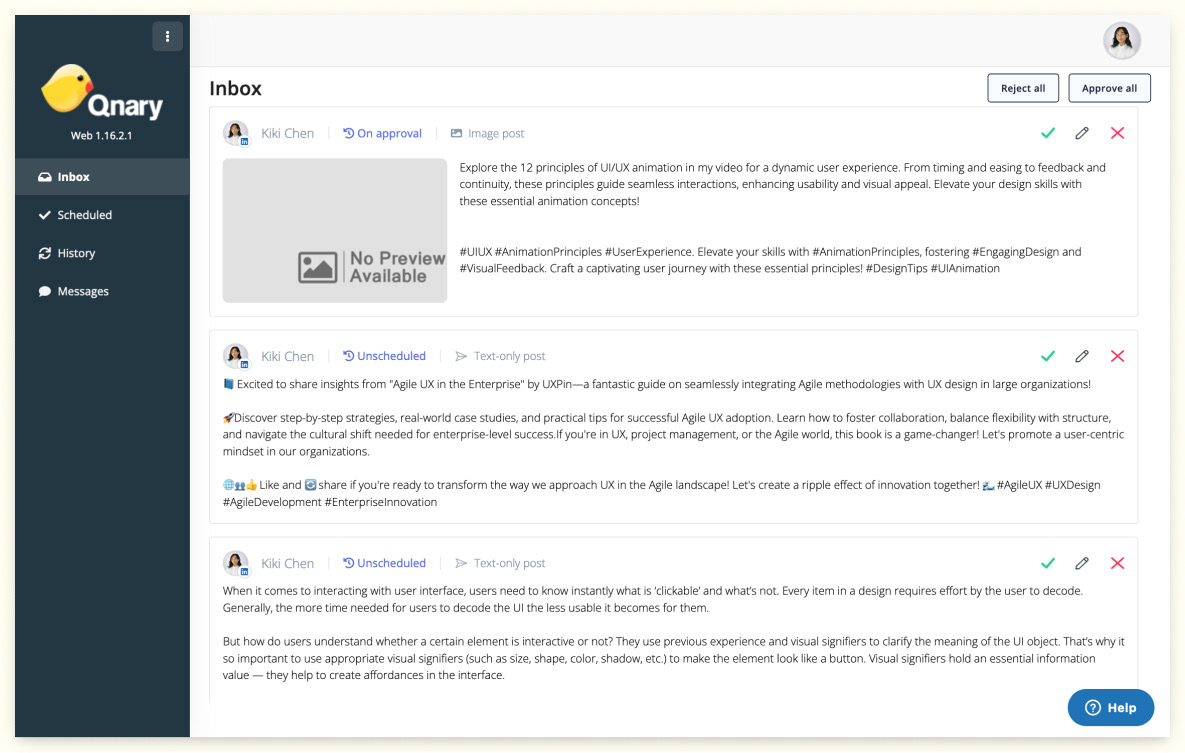Go to Inbox in the sidebar
Screen dimensions: 1185x753
pos(102,177)
